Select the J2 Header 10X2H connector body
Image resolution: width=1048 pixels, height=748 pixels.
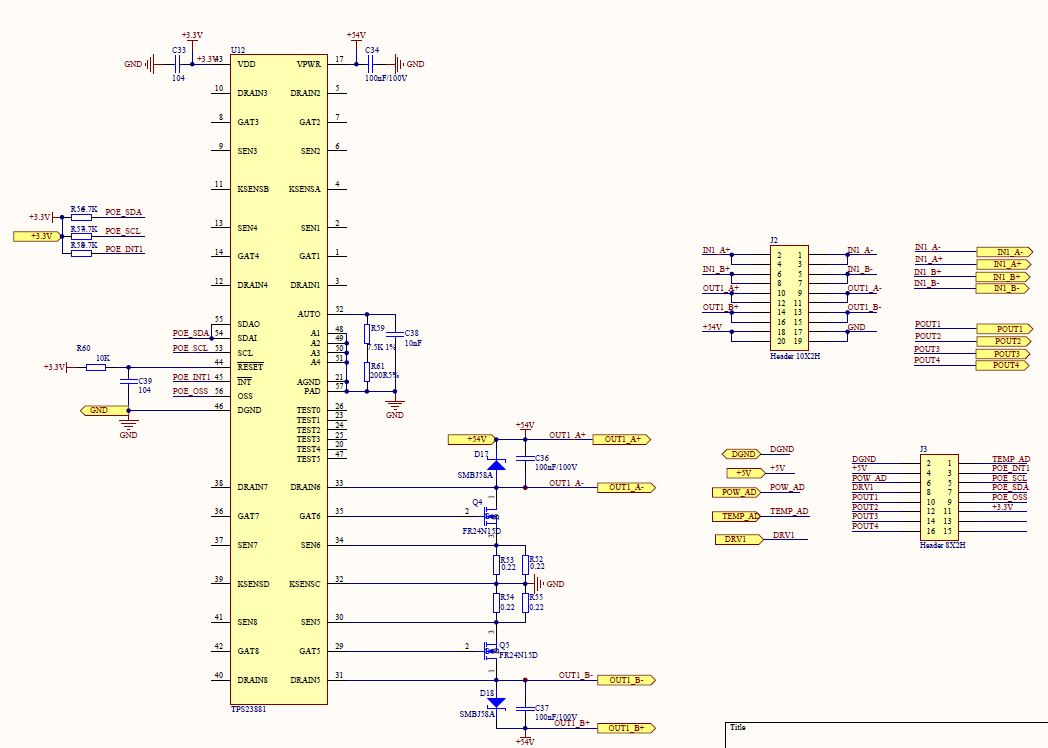click(790, 298)
